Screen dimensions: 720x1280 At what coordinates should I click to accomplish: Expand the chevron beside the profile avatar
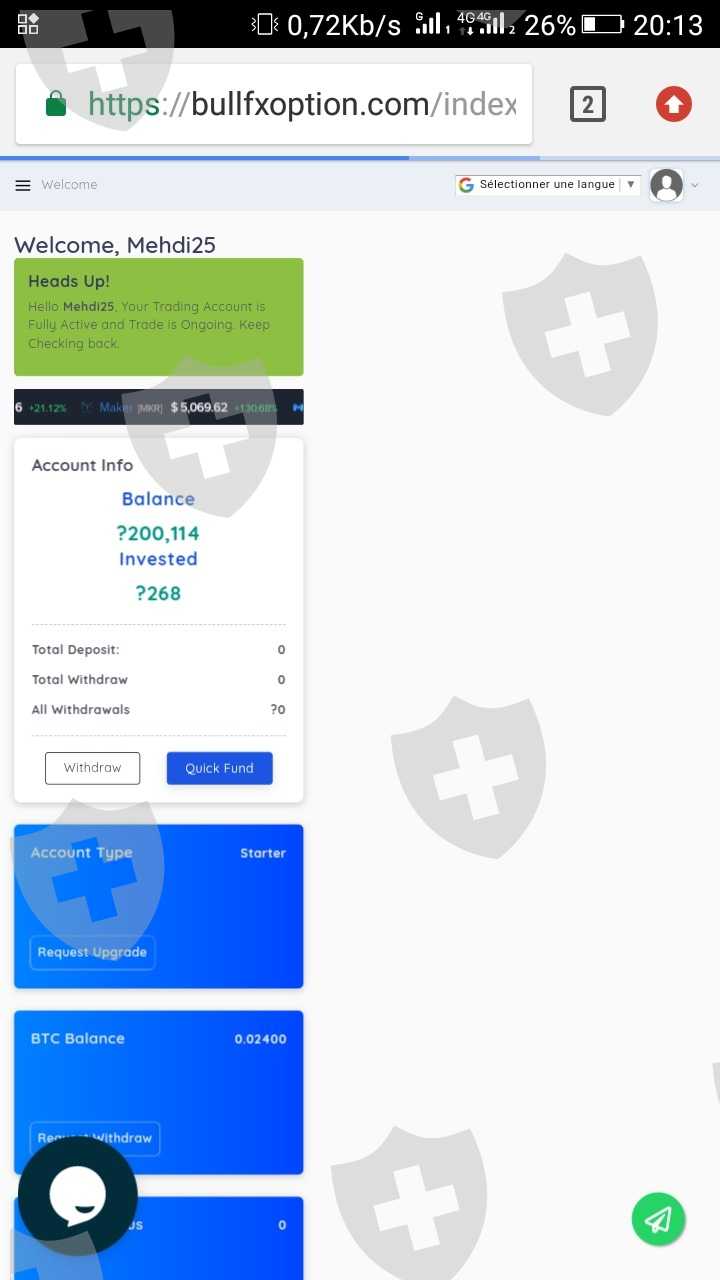pyautogui.click(x=695, y=185)
